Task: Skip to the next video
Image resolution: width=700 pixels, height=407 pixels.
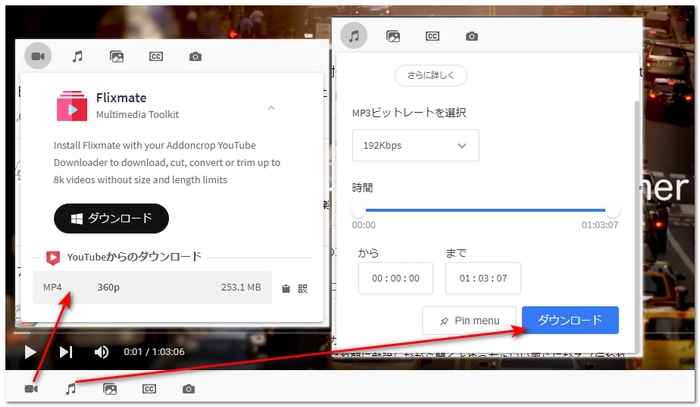Action: click(65, 351)
